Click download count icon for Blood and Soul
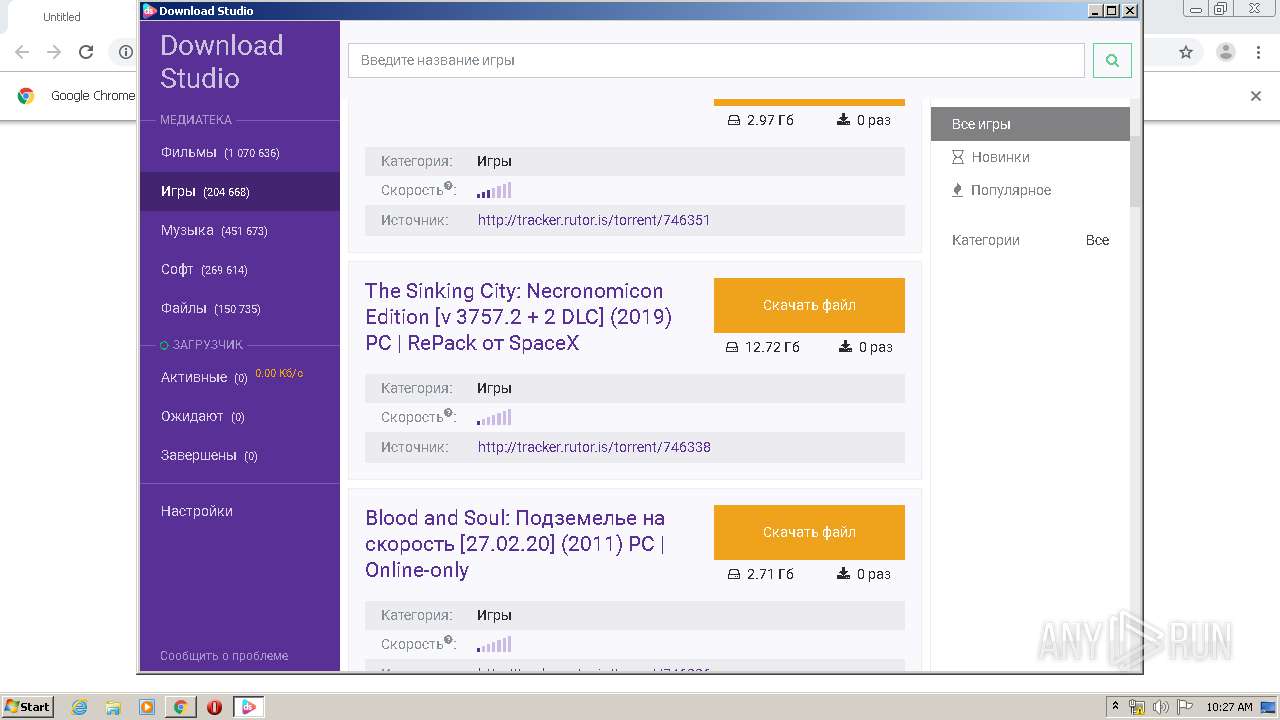Image resolution: width=1280 pixels, height=720 pixels. point(845,574)
